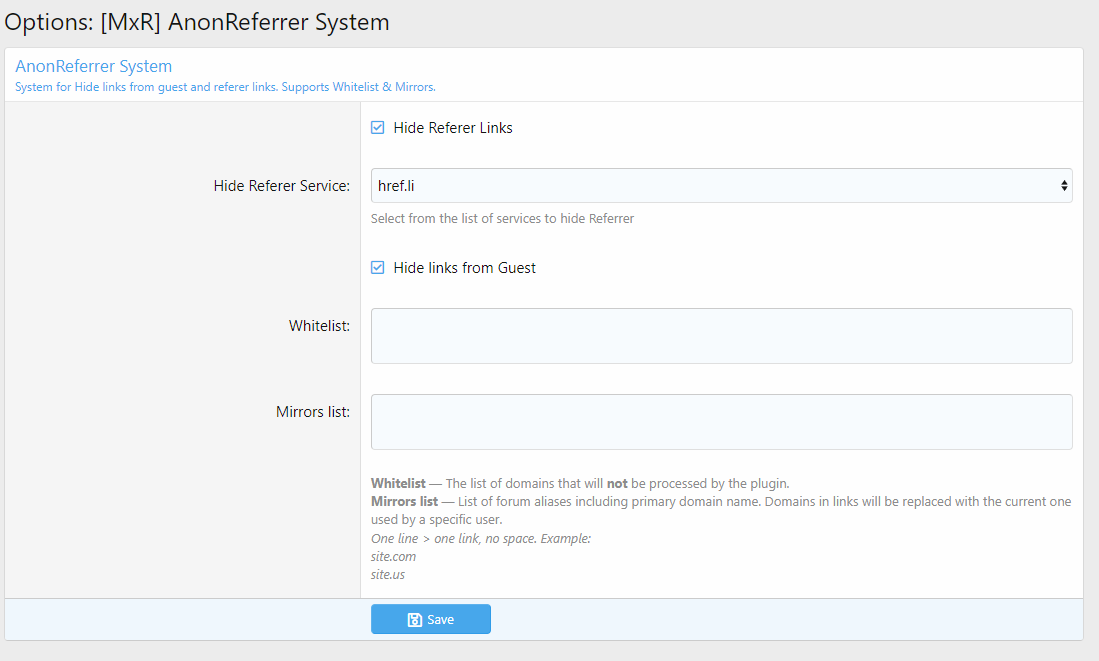Click the Whitelist field label
The height and width of the screenshot is (661, 1099).
pyautogui.click(x=319, y=325)
